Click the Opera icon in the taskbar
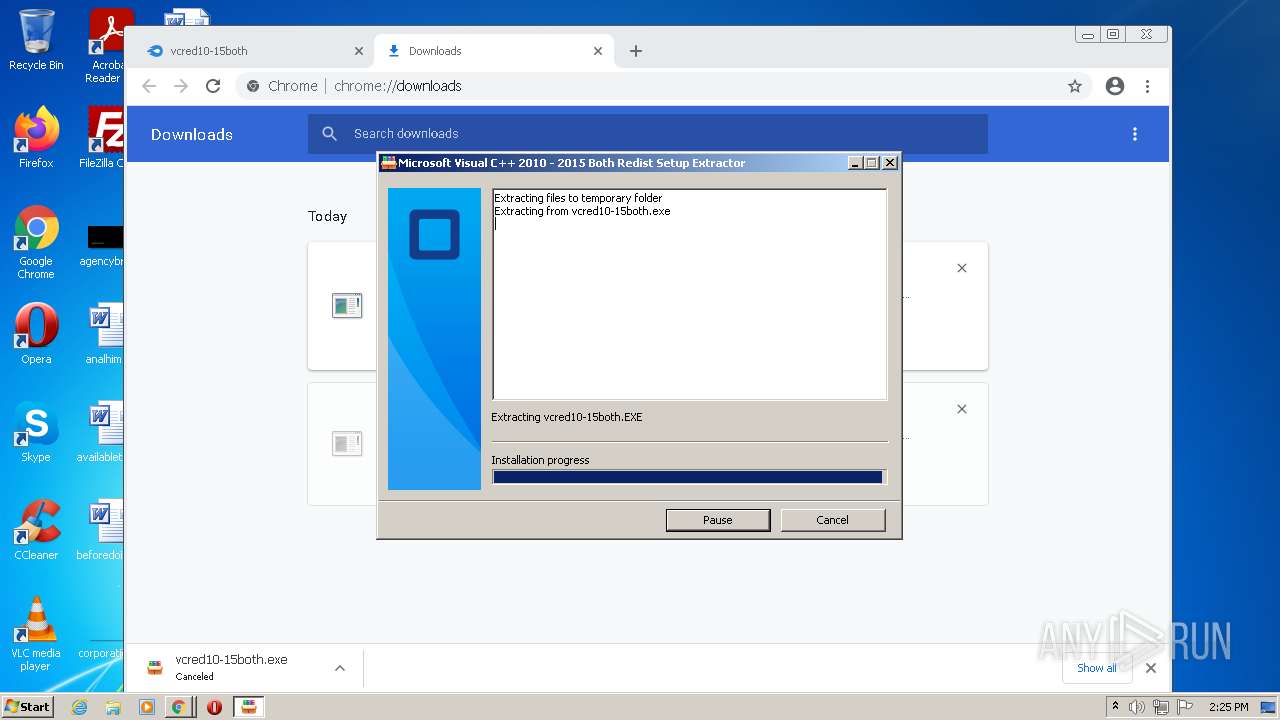Viewport: 1280px width, 720px height. pyautogui.click(x=214, y=707)
